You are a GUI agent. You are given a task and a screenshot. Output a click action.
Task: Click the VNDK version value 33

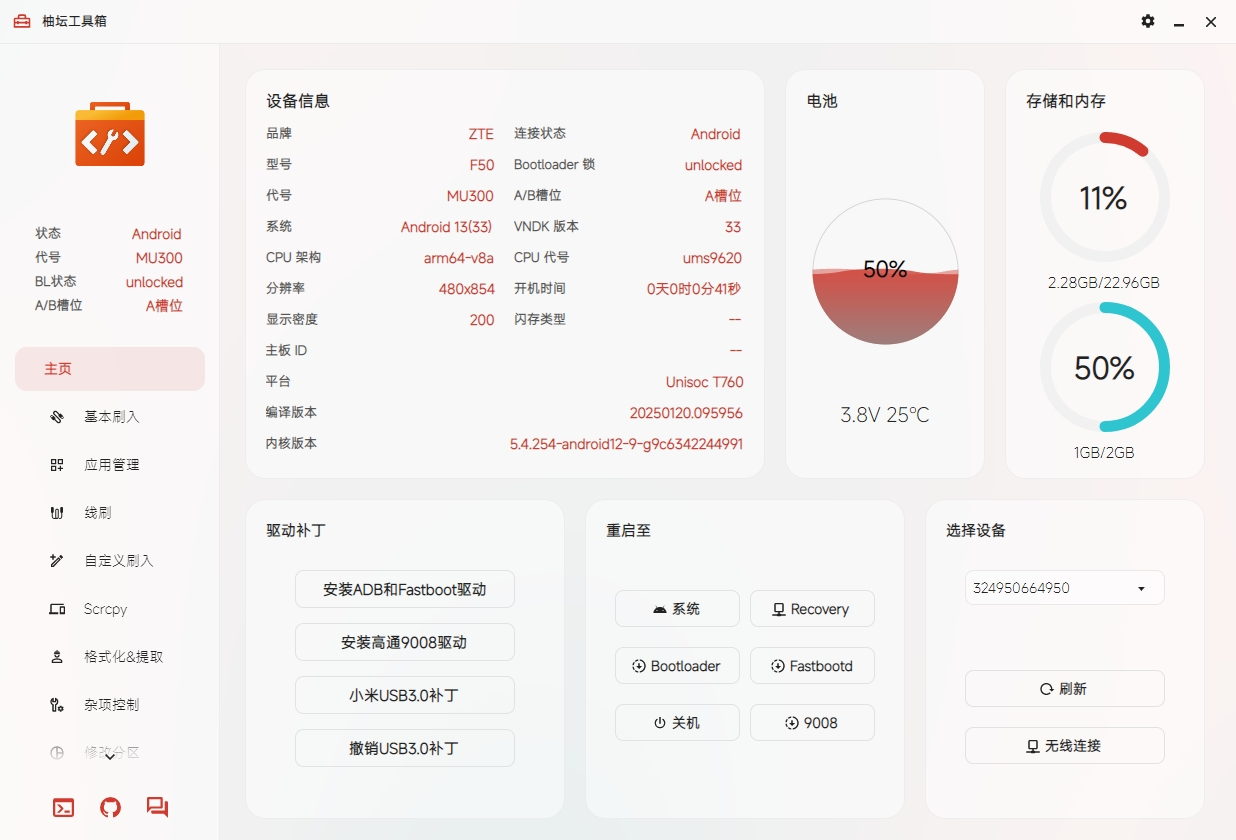(733, 227)
